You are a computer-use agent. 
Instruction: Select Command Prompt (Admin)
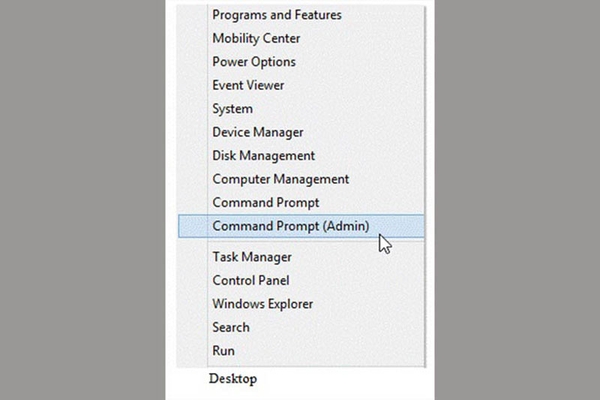coord(301,226)
